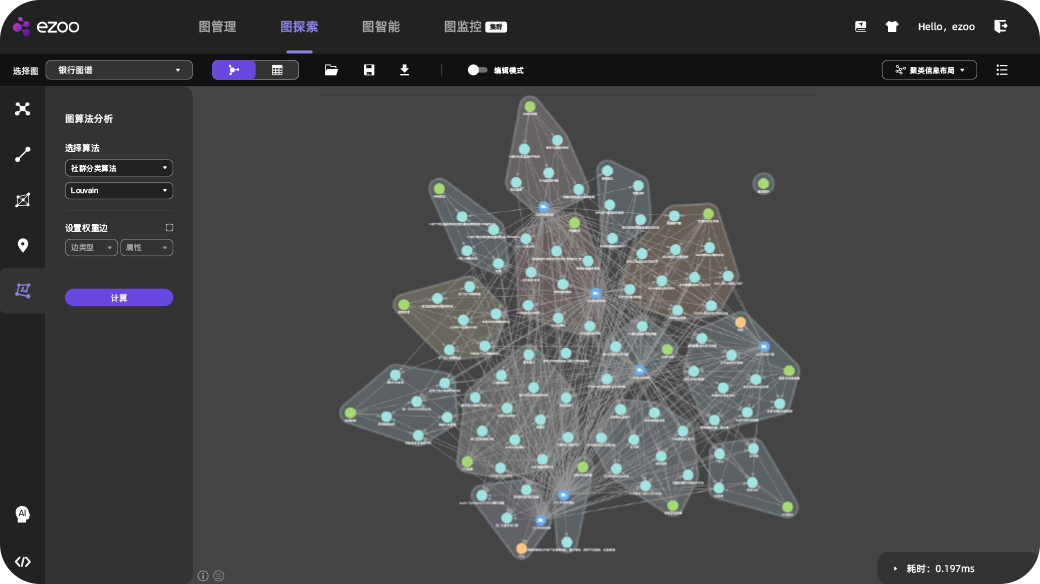Switch to the 图管理 tab

217,27
